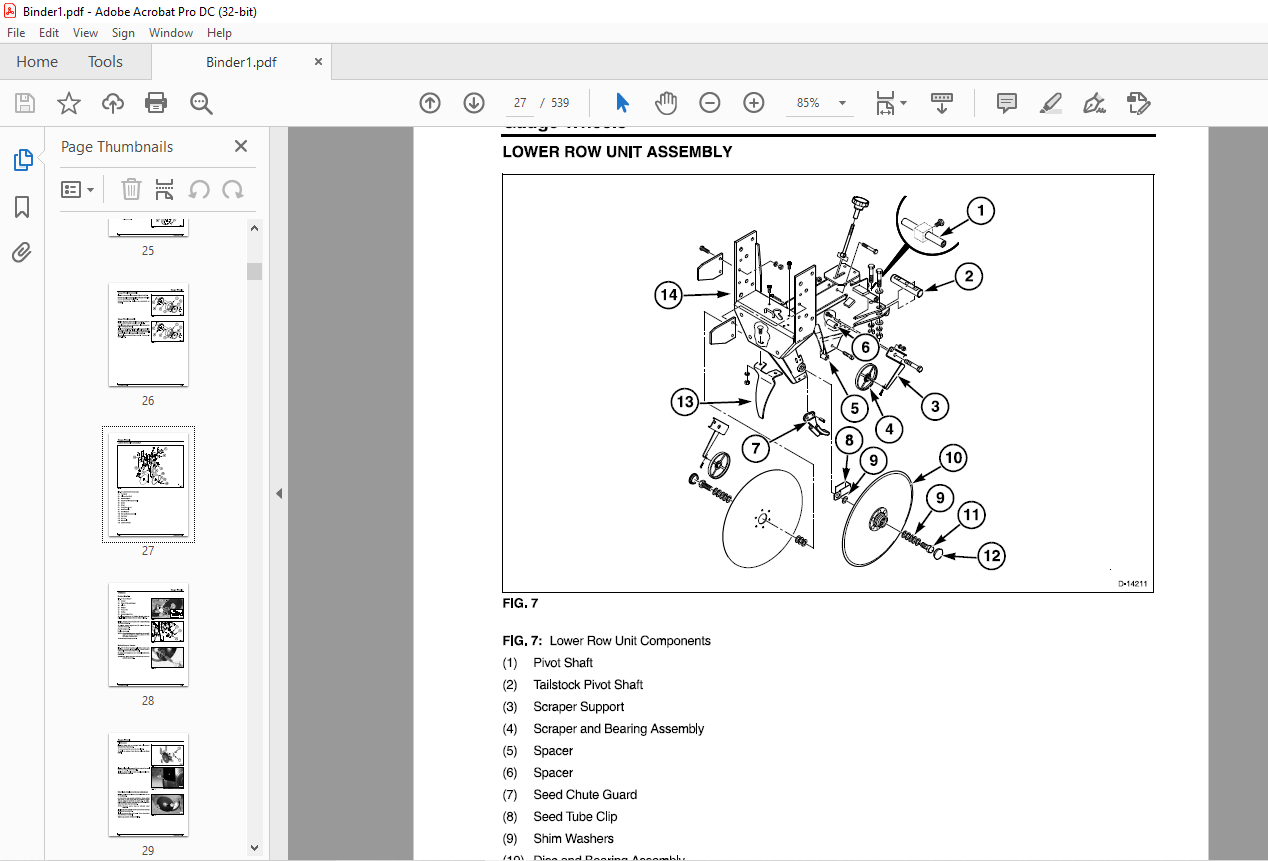This screenshot has height=861, width=1268.
Task: Click the read mode scrolling icon
Action: tap(942, 103)
